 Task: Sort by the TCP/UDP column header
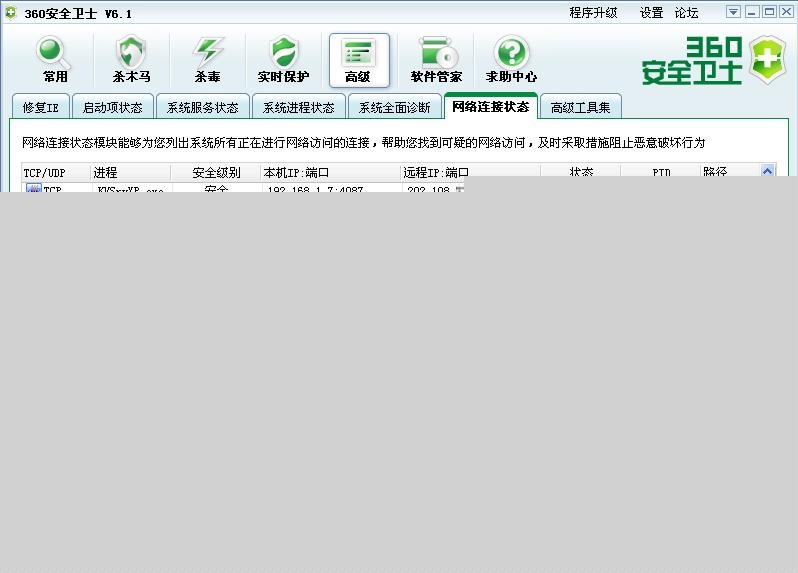click(56, 172)
